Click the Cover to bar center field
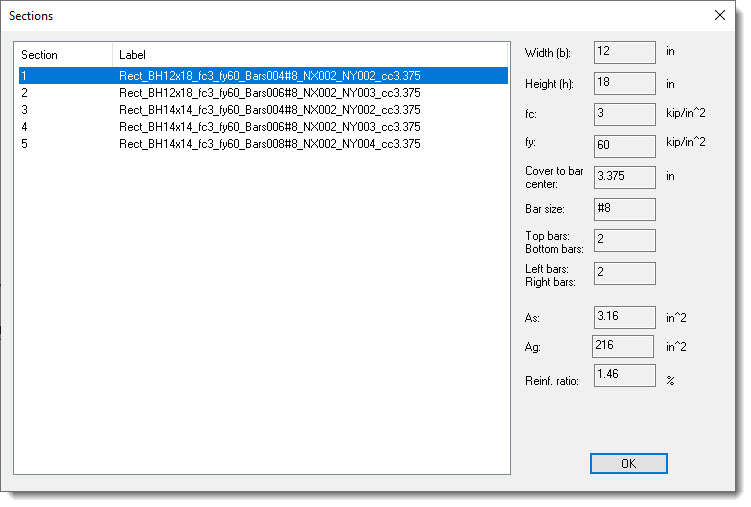Image resolution: width=751 pixels, height=507 pixels. click(x=624, y=177)
